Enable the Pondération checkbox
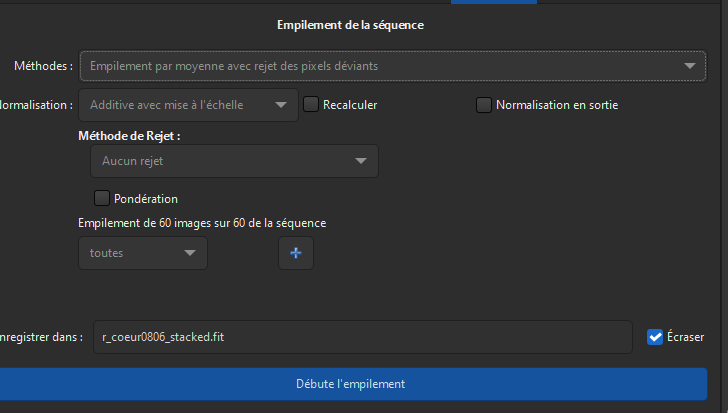The height and width of the screenshot is (413, 728). pos(101,198)
